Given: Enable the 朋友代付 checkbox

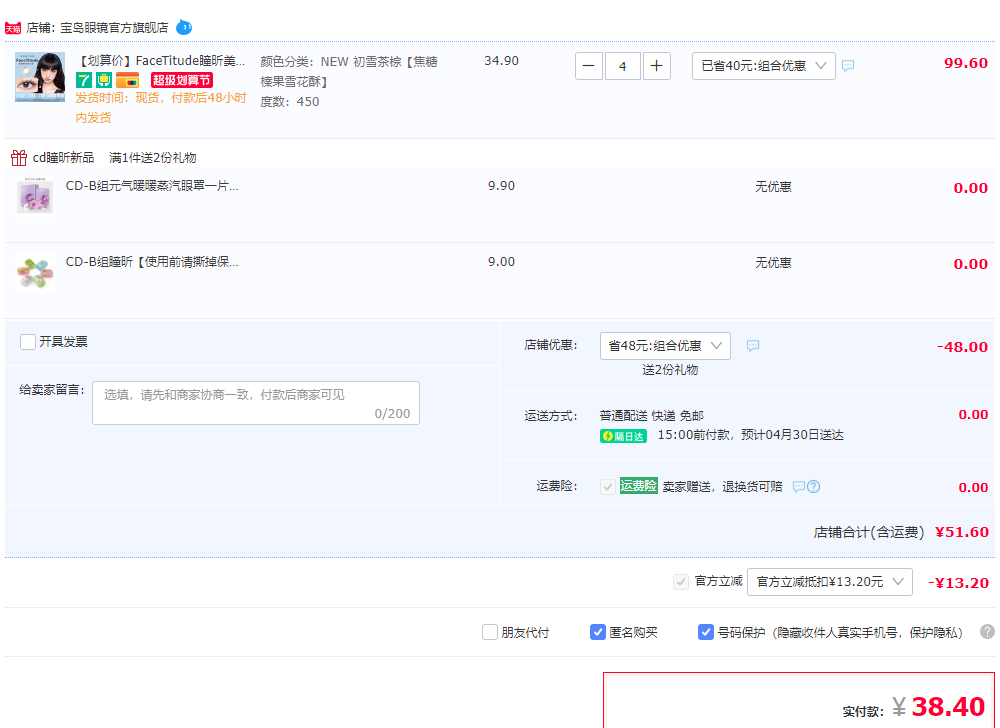Looking at the screenshot, I should point(490,632).
